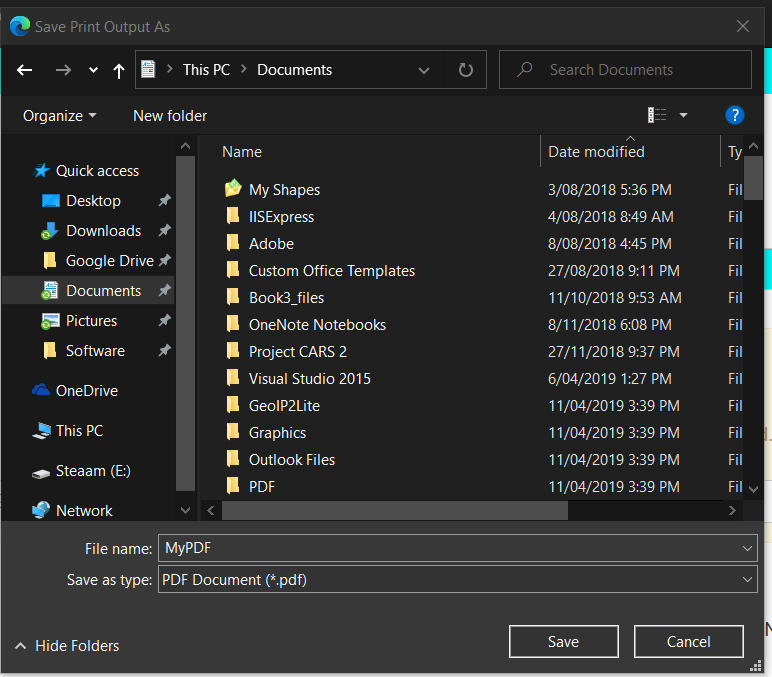The image size is (772, 677).
Task: Click the Edge icon in title bar
Action: [x=20, y=26]
